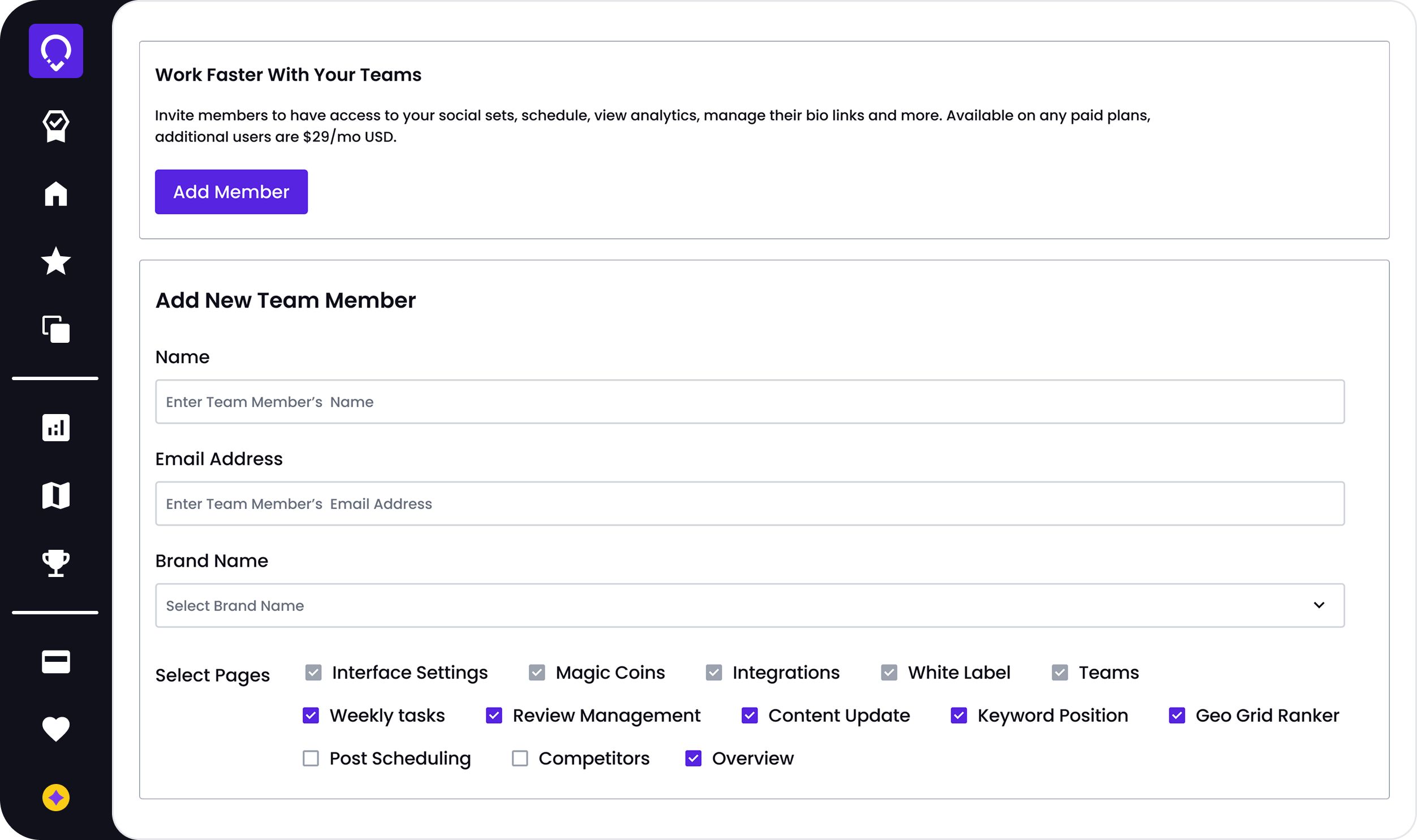Click the app logo in the sidebar
1417x840 pixels.
click(x=56, y=51)
